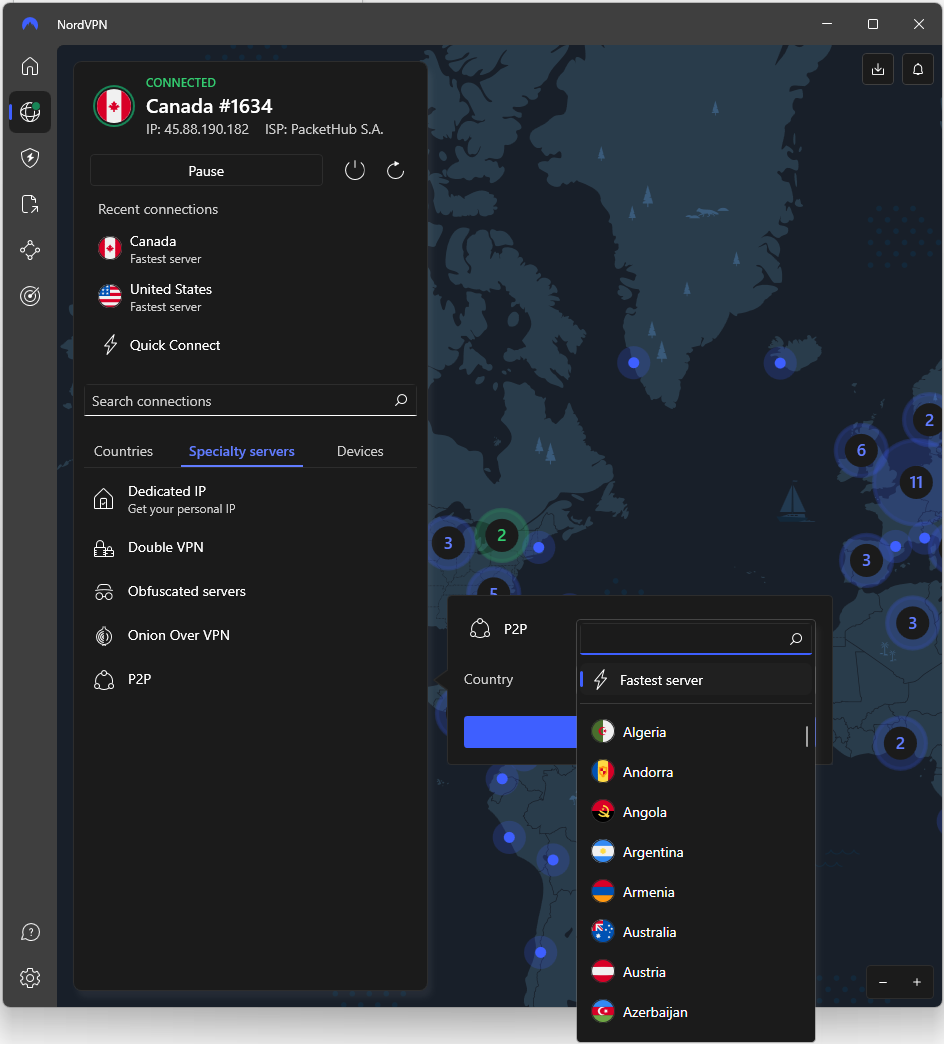The height and width of the screenshot is (1044, 944).
Task: Click the Greenland server dot on map
Action: tap(634, 363)
